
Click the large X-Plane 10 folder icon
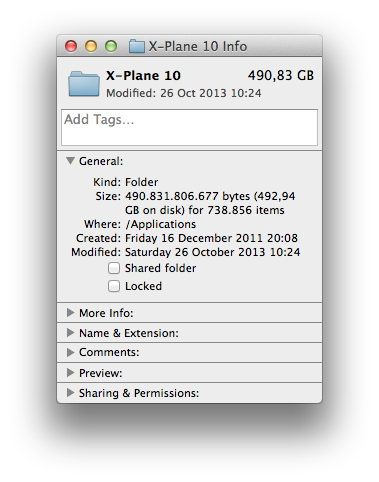pos(84,84)
